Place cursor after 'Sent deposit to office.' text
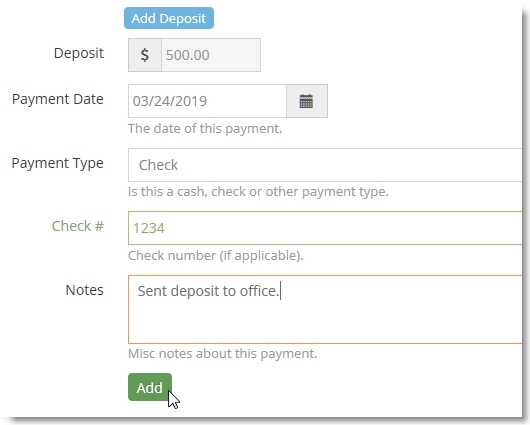Viewport: 530px width, 425px height. 280,291
